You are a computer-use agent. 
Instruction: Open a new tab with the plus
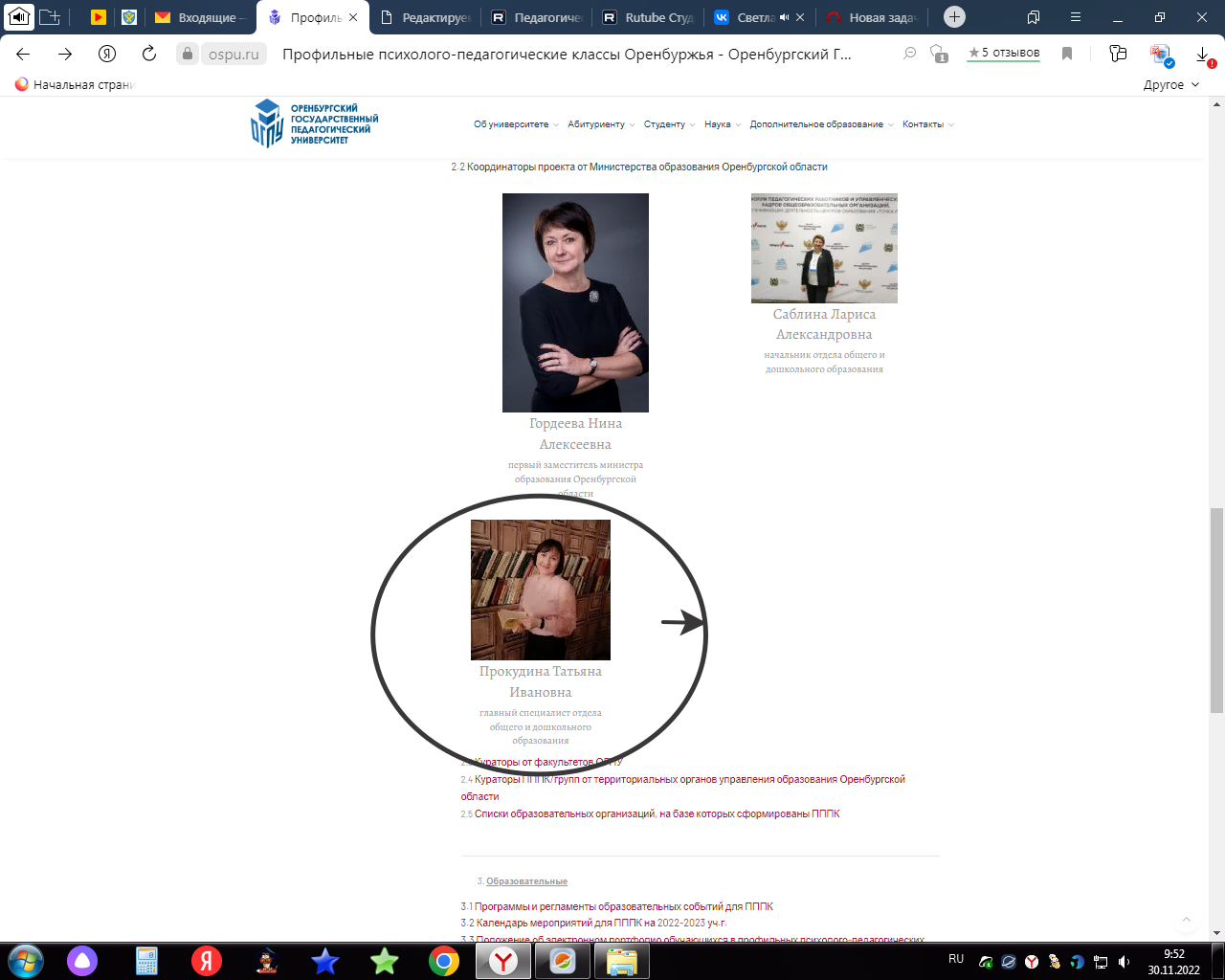(954, 17)
